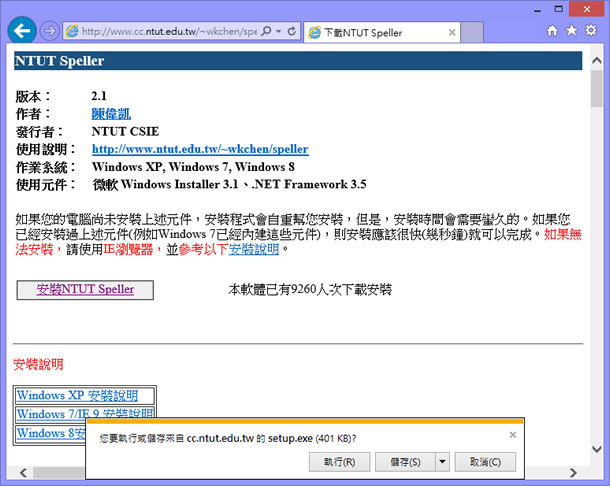Open the Windows 8 安裝說明 link

click(51, 433)
